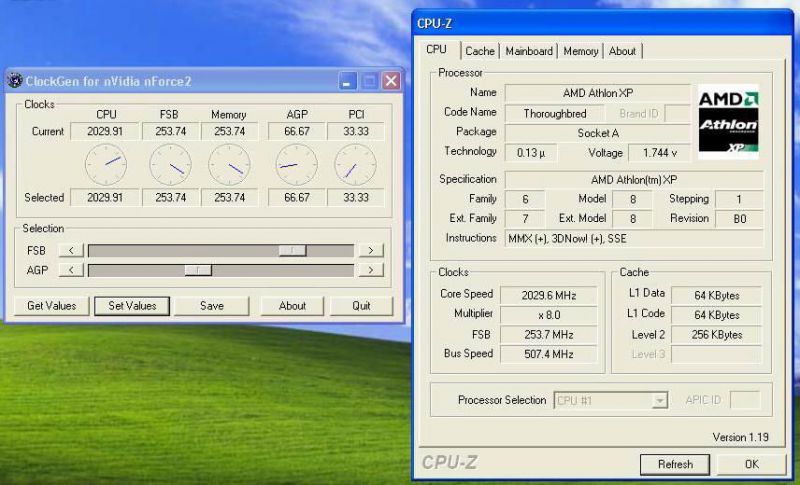This screenshot has height=485, width=800.
Task: Click the Current AGP value field
Action: [297, 131]
